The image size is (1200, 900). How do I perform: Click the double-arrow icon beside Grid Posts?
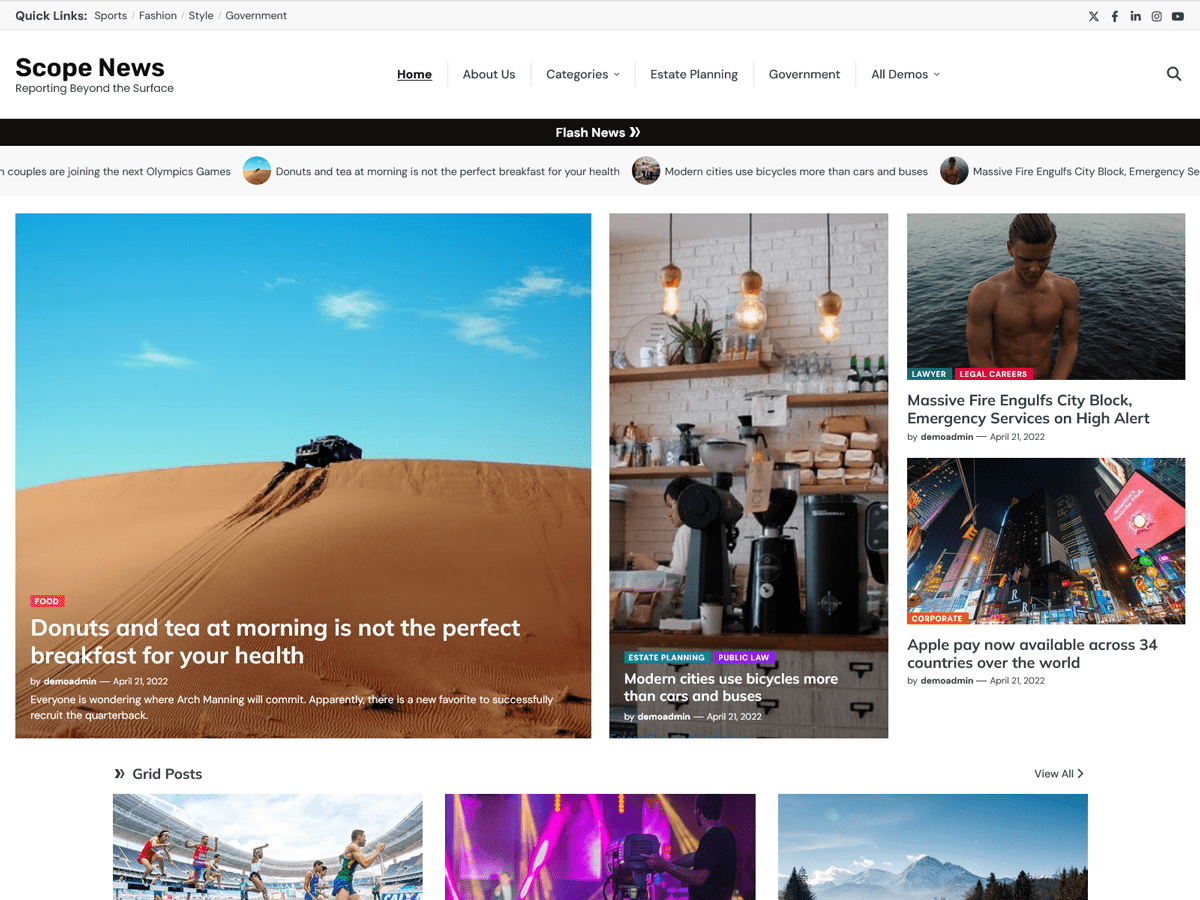(x=121, y=773)
